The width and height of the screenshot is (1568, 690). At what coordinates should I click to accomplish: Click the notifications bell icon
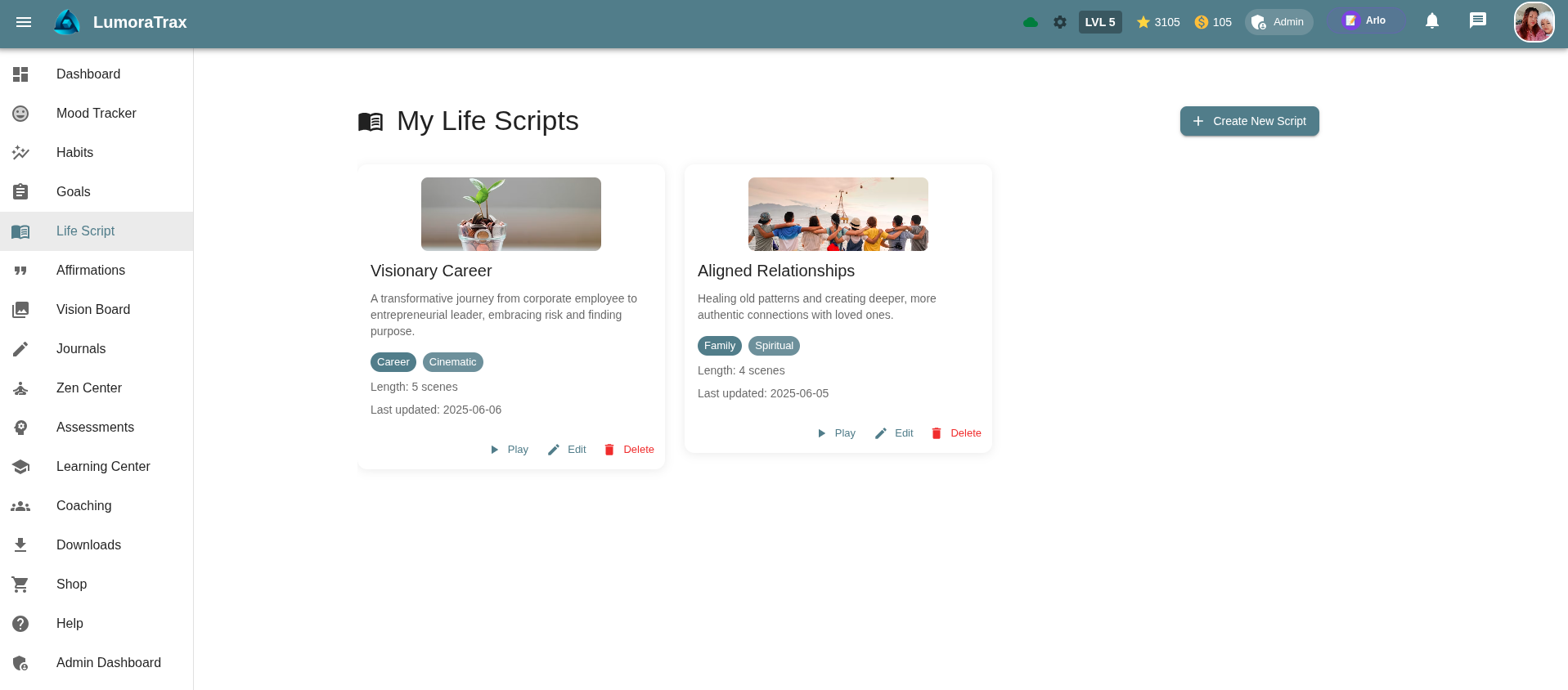(x=1431, y=21)
